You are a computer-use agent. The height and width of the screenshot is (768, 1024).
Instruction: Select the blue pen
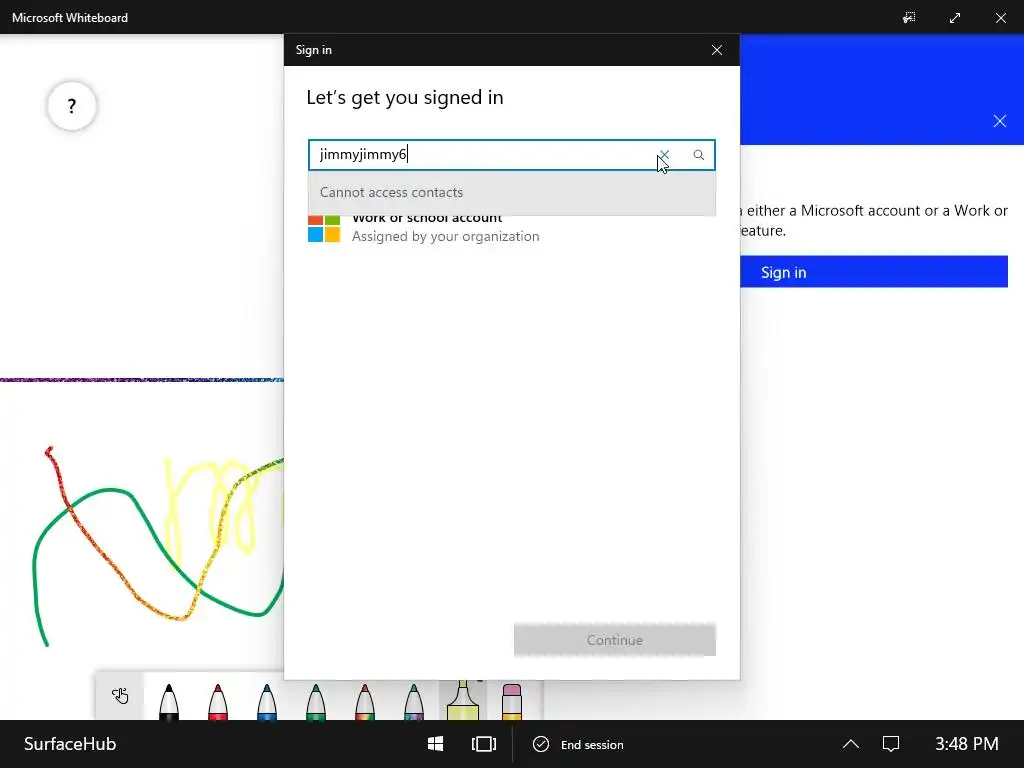266,701
